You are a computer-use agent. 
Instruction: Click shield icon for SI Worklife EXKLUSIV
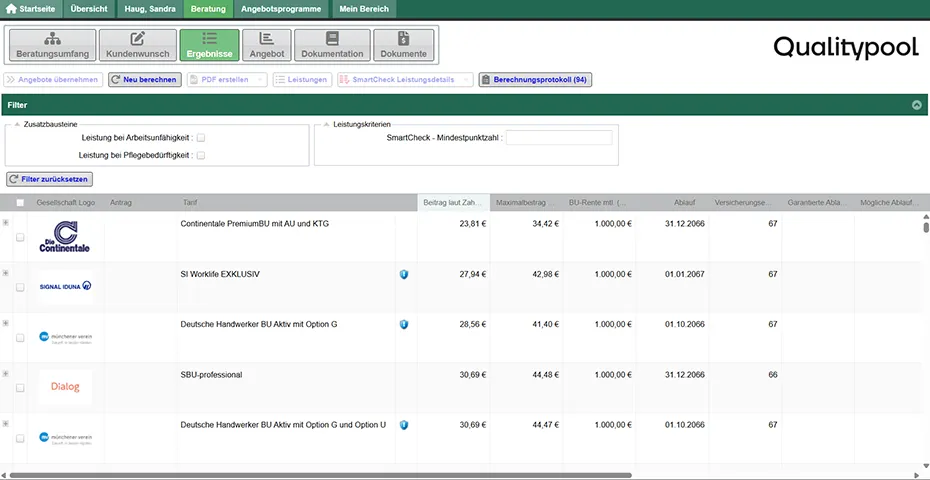click(404, 274)
